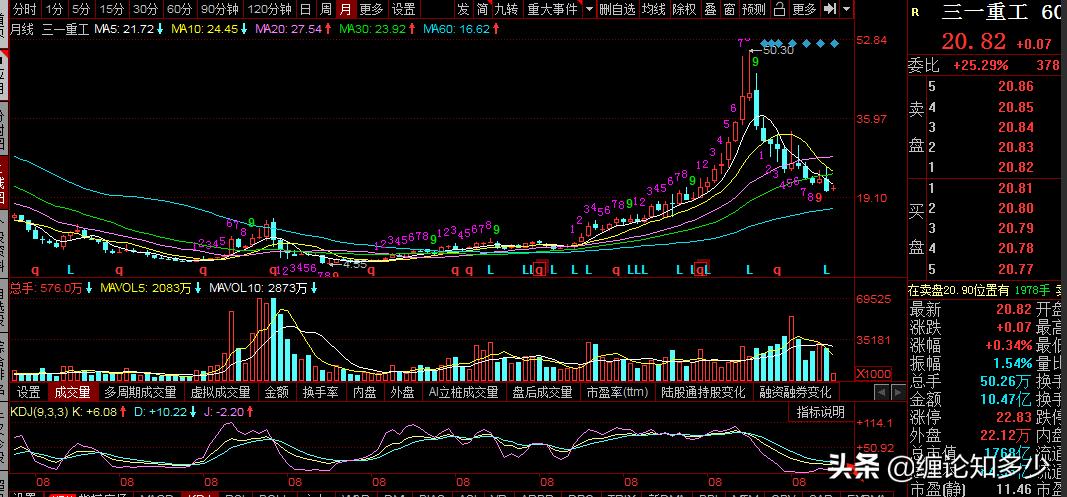Click the 50.30 peak price label on chart
The width and height of the screenshot is (1067, 497).
point(778,48)
